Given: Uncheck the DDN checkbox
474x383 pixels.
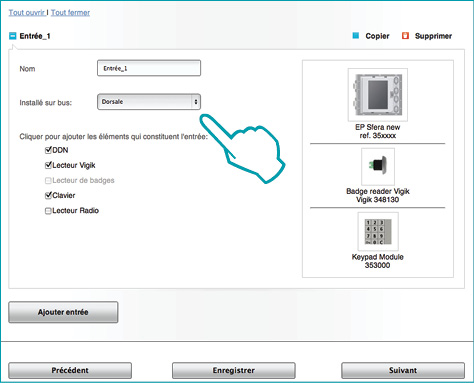Looking at the screenshot, I should pyautogui.click(x=48, y=150).
